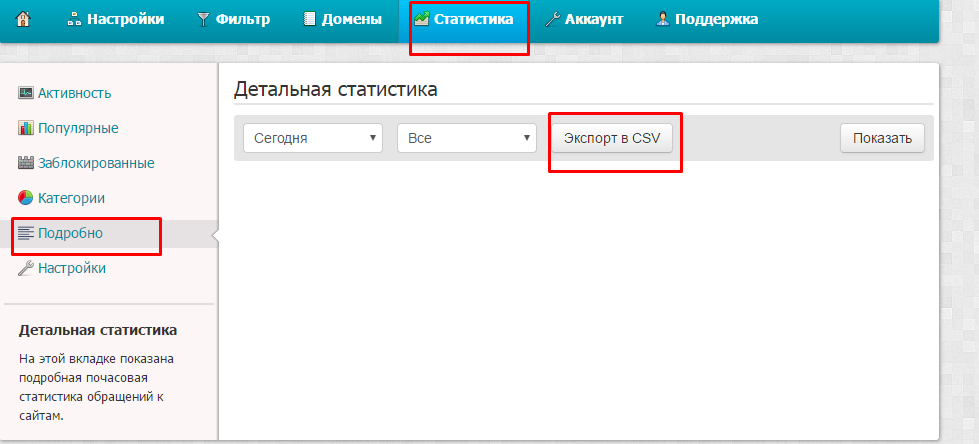Screen dimensions: 979x444
Task: Click the funnel icon beside Фильтр
Action: 204,20
